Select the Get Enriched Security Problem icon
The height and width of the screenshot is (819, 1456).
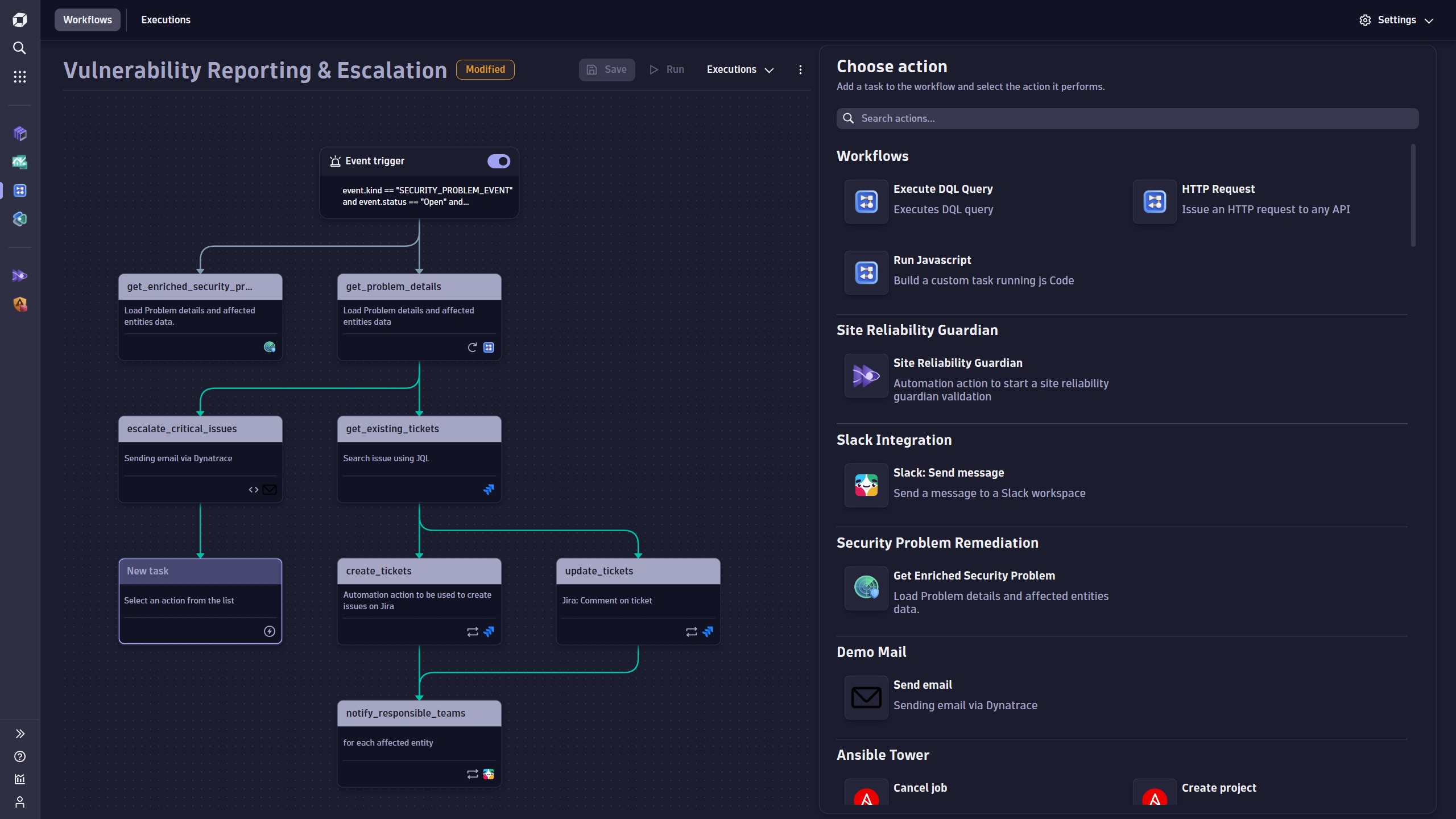point(866,588)
